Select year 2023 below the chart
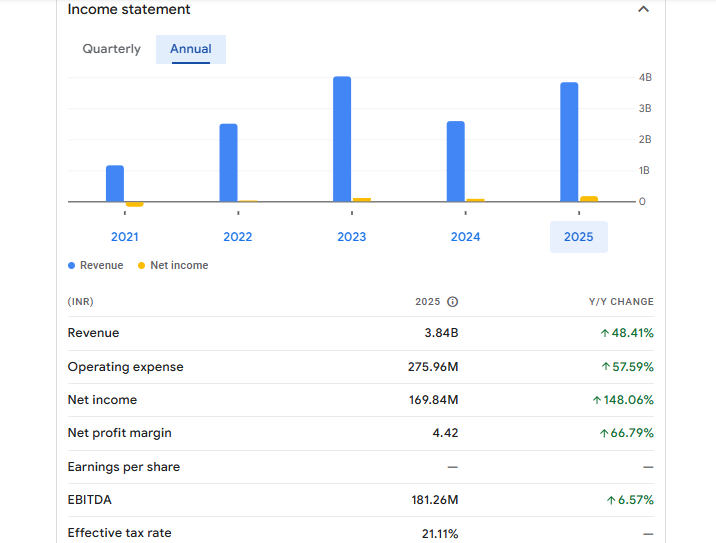The width and height of the screenshot is (716, 543). pyautogui.click(x=352, y=237)
